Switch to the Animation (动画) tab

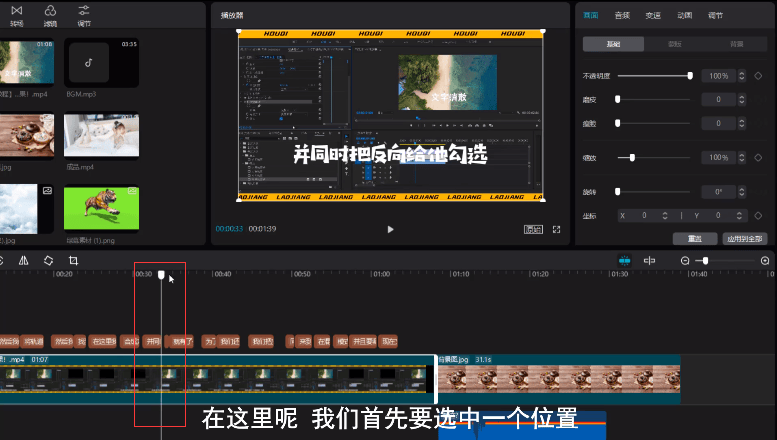(x=684, y=15)
